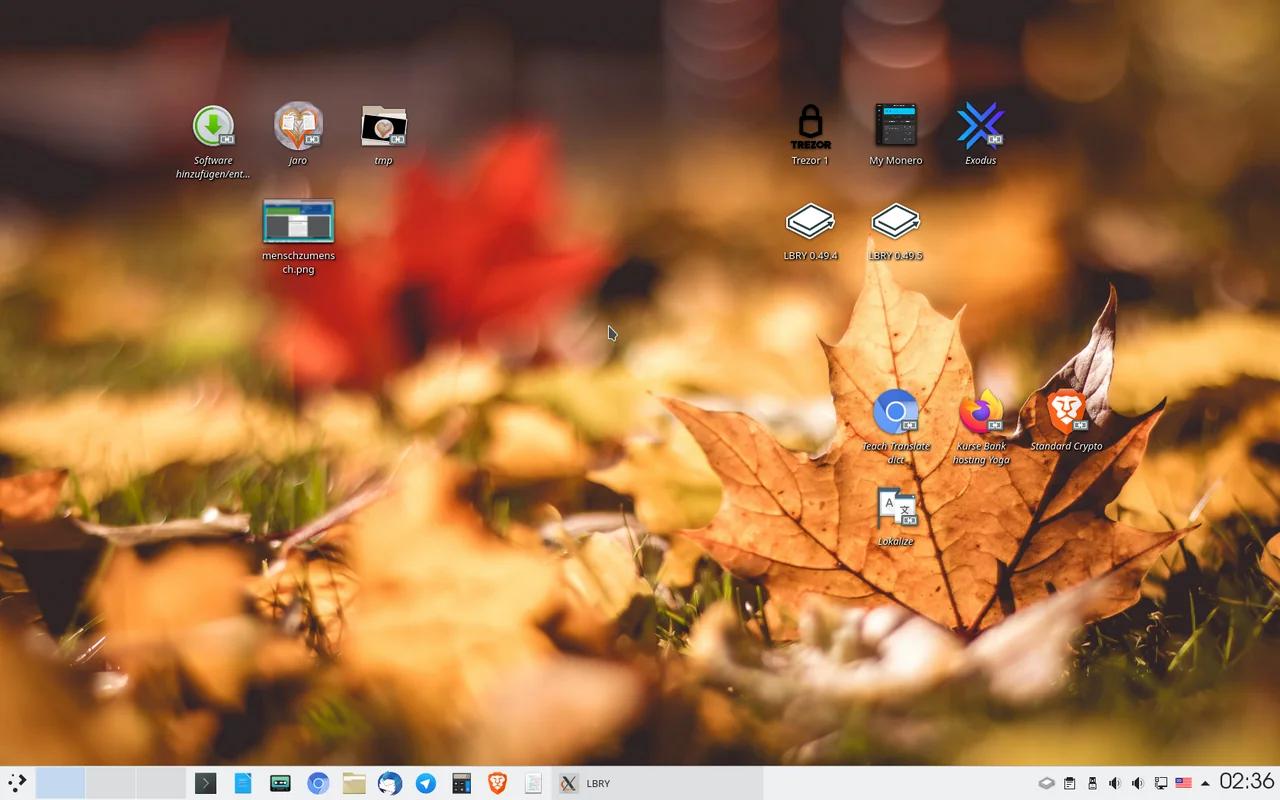Open the cassette tape app in taskbar
Screen dimensions: 1280x800
point(280,783)
